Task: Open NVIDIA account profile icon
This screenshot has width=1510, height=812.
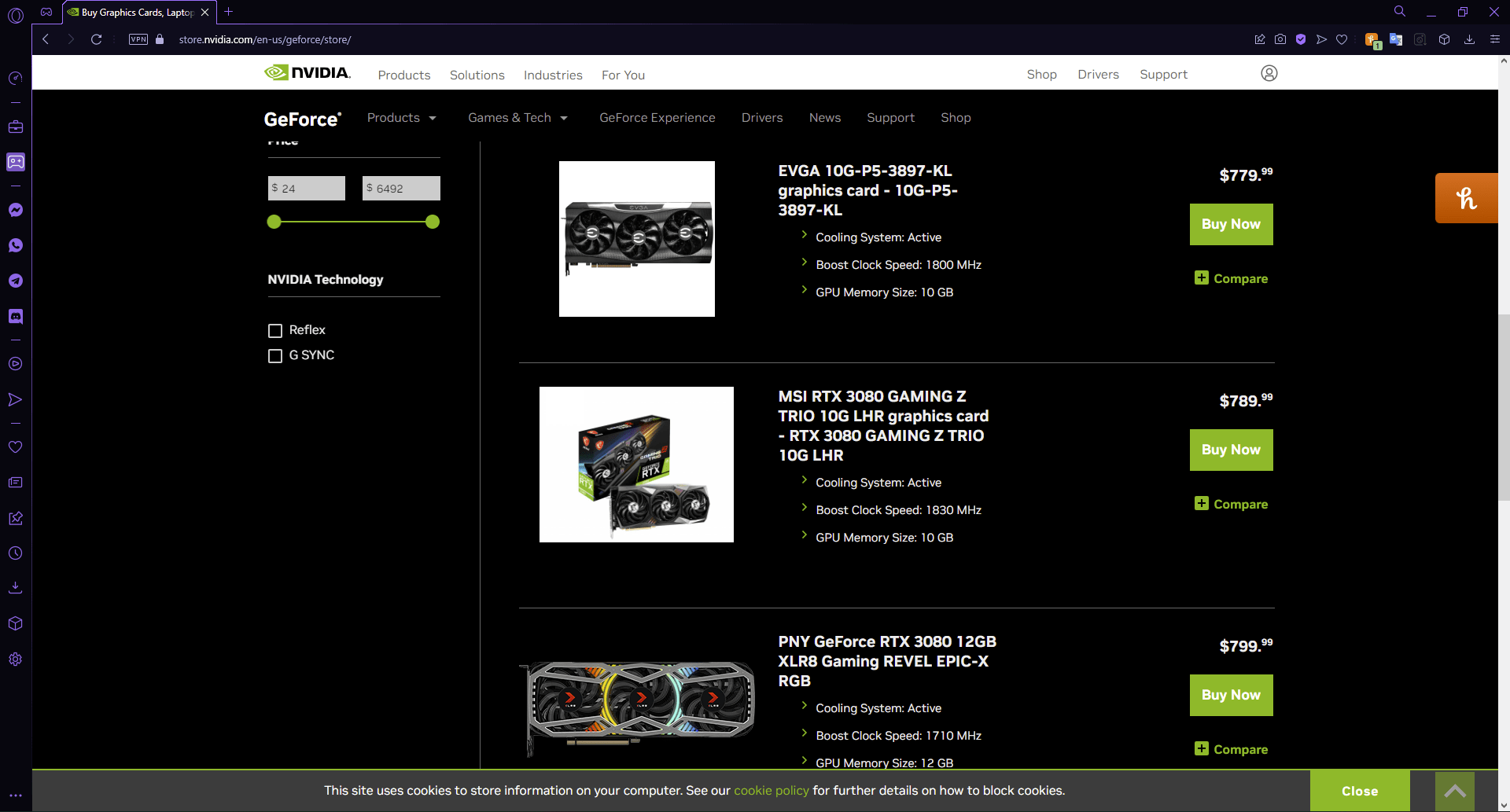Action: 1269,73
